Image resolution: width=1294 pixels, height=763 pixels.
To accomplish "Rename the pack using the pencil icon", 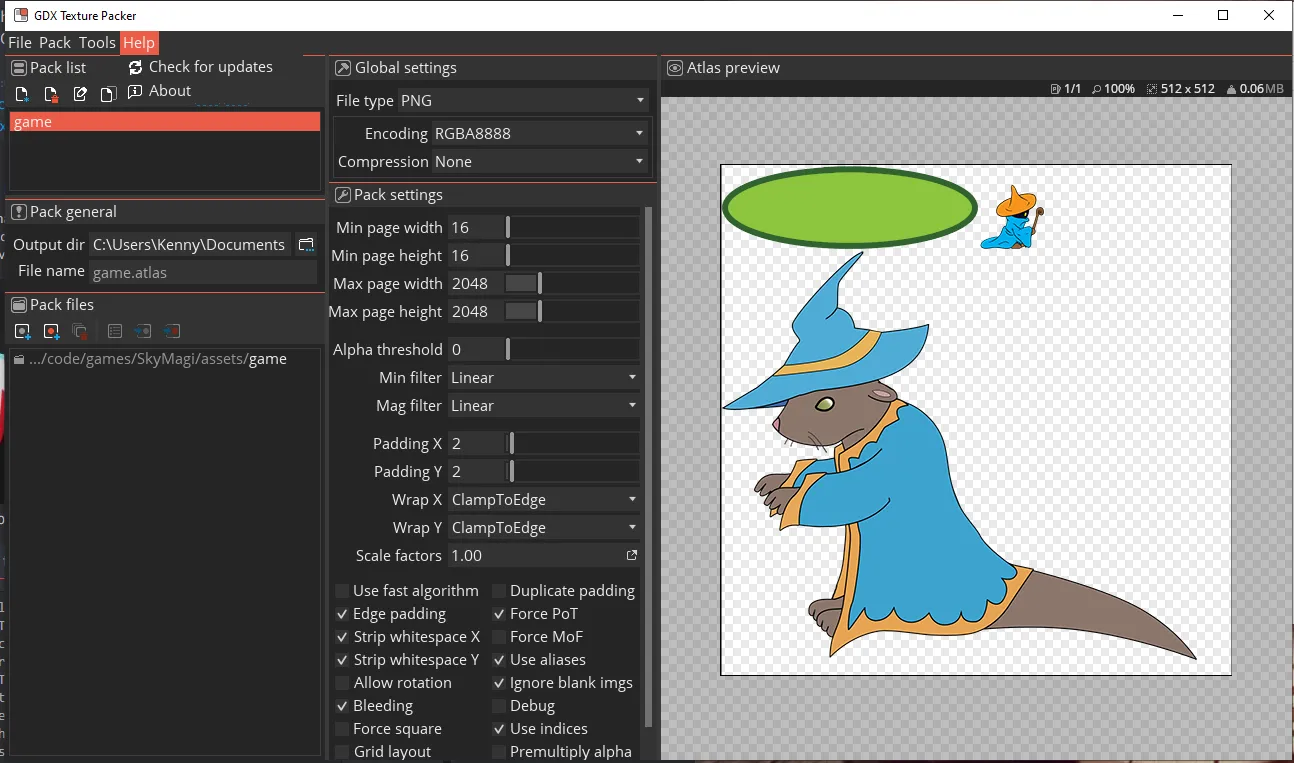I will (x=80, y=94).
